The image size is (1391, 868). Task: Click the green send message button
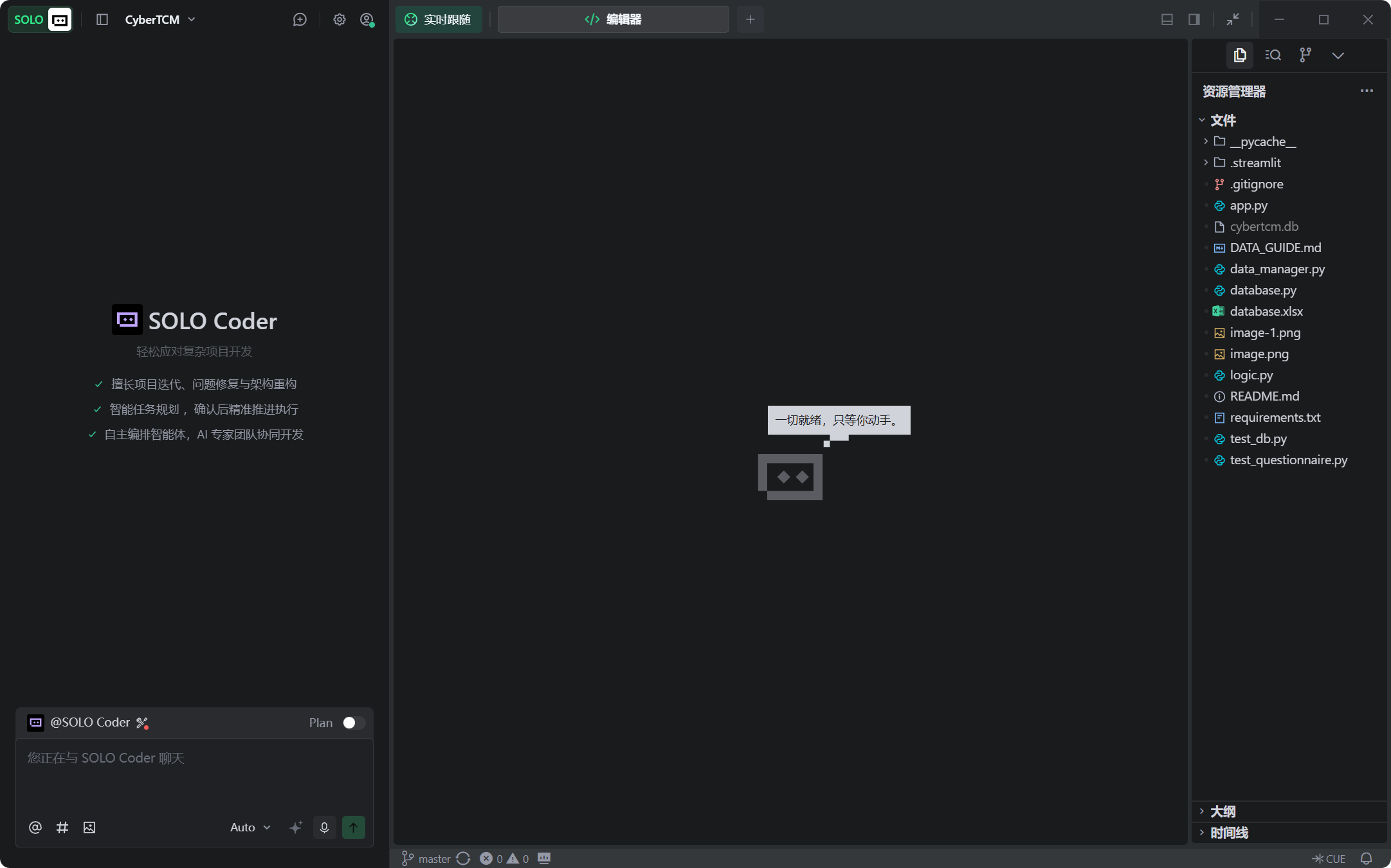click(353, 827)
